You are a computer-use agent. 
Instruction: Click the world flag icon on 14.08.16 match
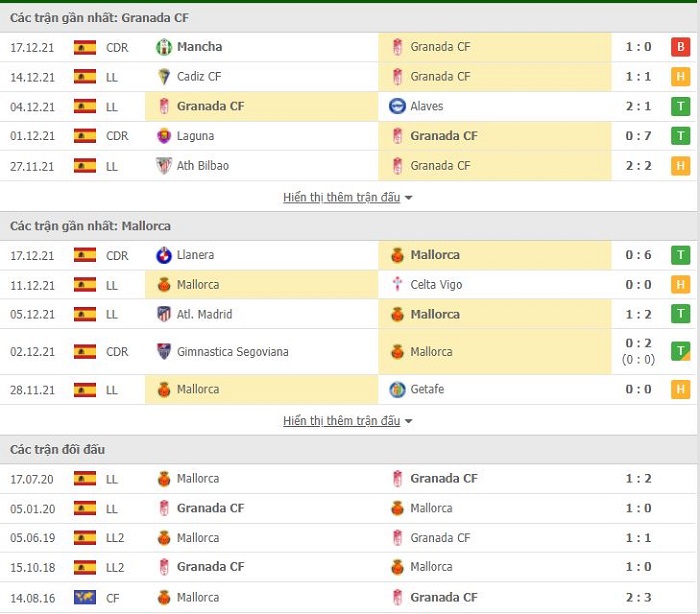tap(85, 597)
